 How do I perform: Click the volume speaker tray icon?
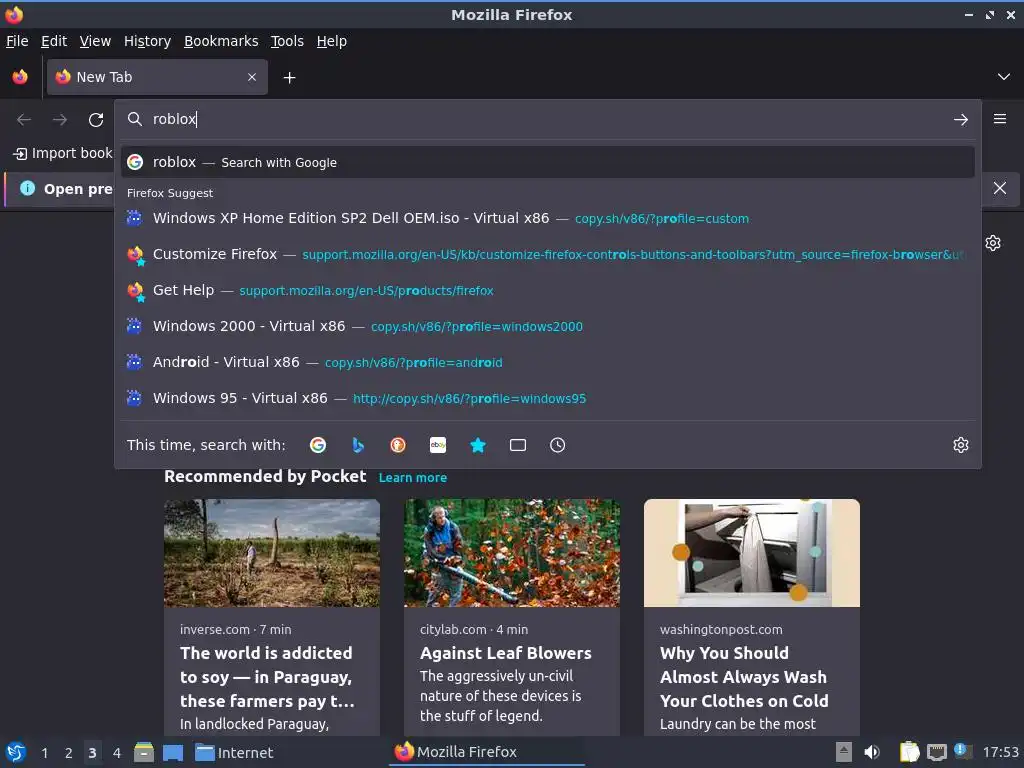pos(872,752)
